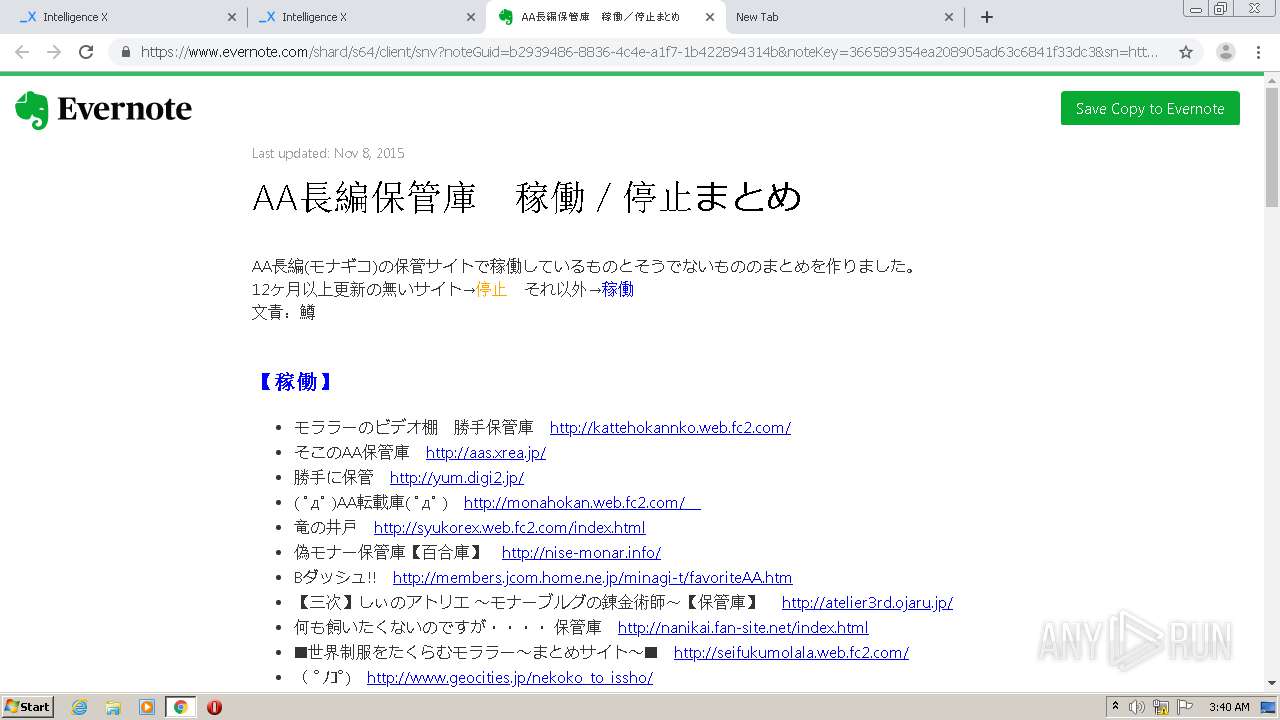This screenshot has width=1280, height=720.
Task: Click the モララーのビデオ棚 勝手保管庫 entry text
Action: pyautogui.click(x=414, y=428)
